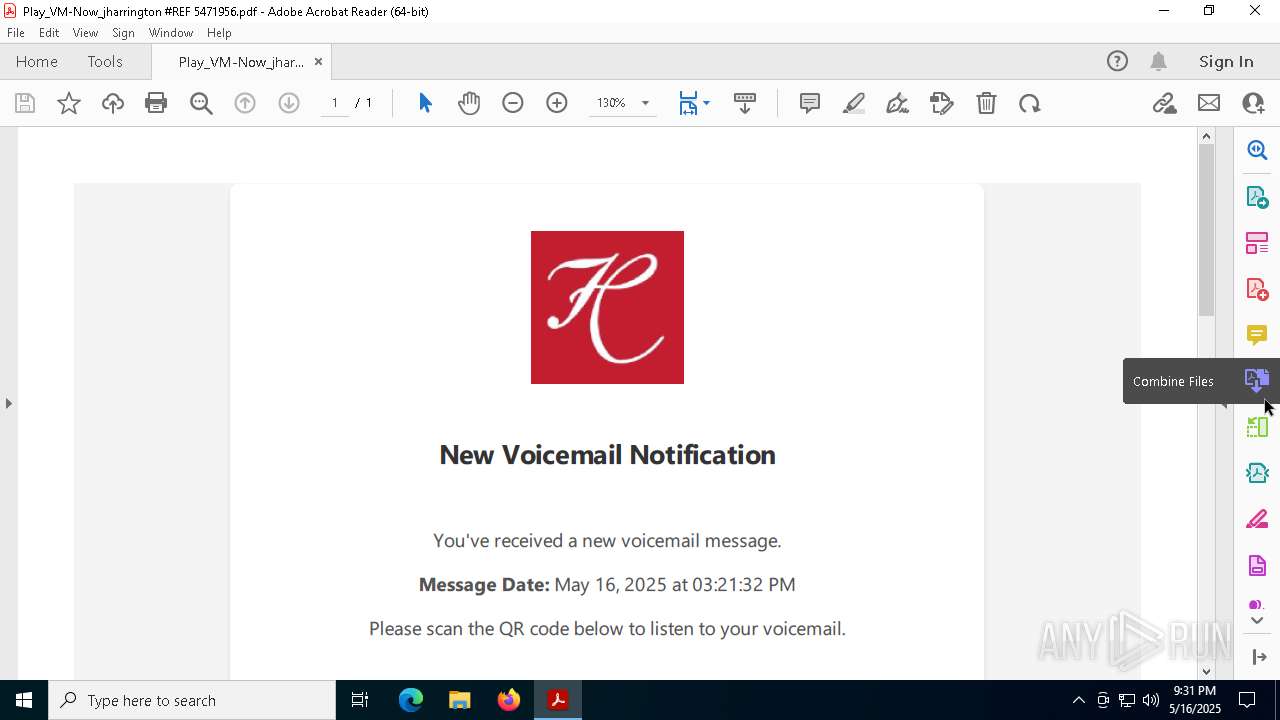Open the View menu
Image resolution: width=1280 pixels, height=720 pixels.
[x=86, y=33]
